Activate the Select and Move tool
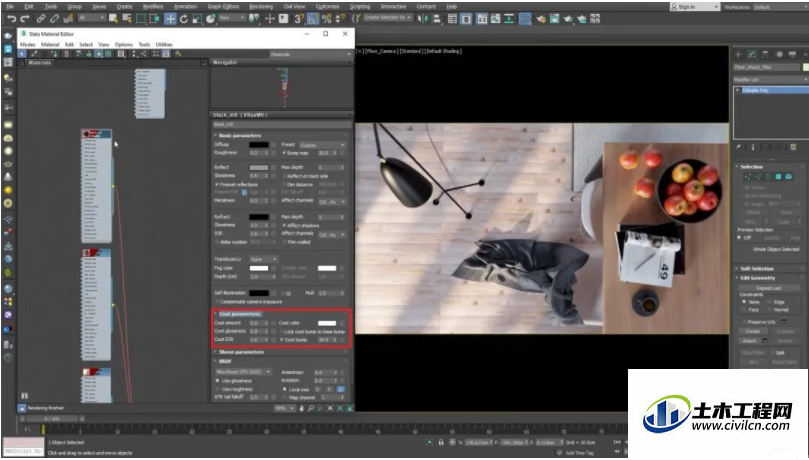 point(170,19)
